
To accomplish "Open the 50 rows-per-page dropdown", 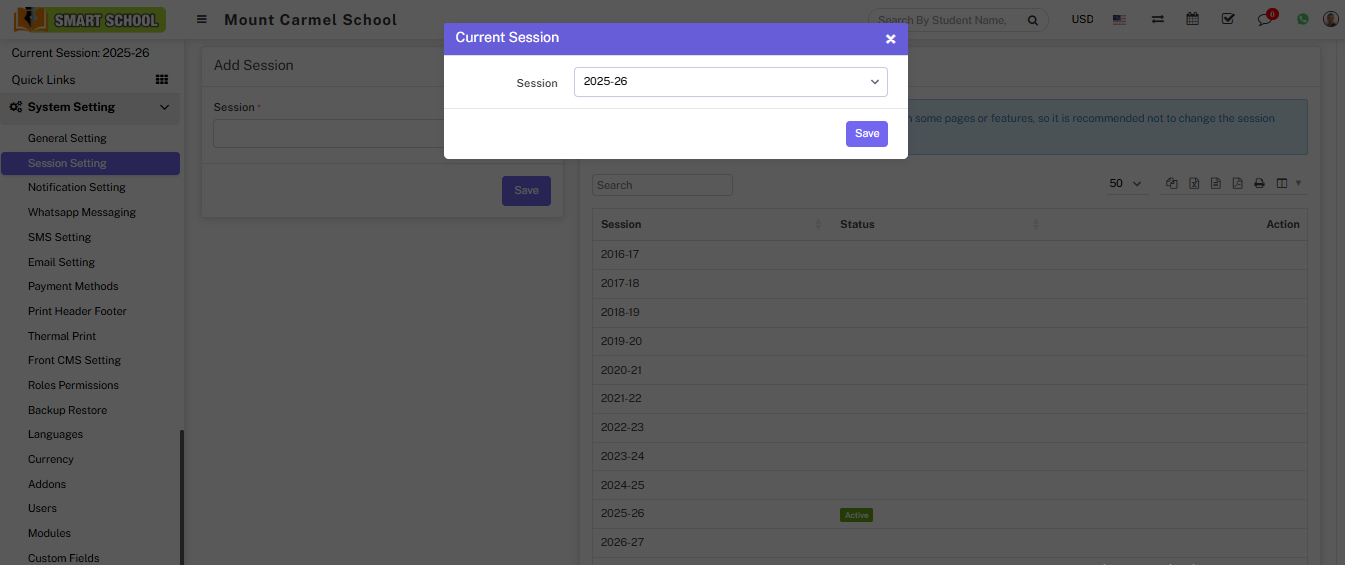I will click(1125, 184).
